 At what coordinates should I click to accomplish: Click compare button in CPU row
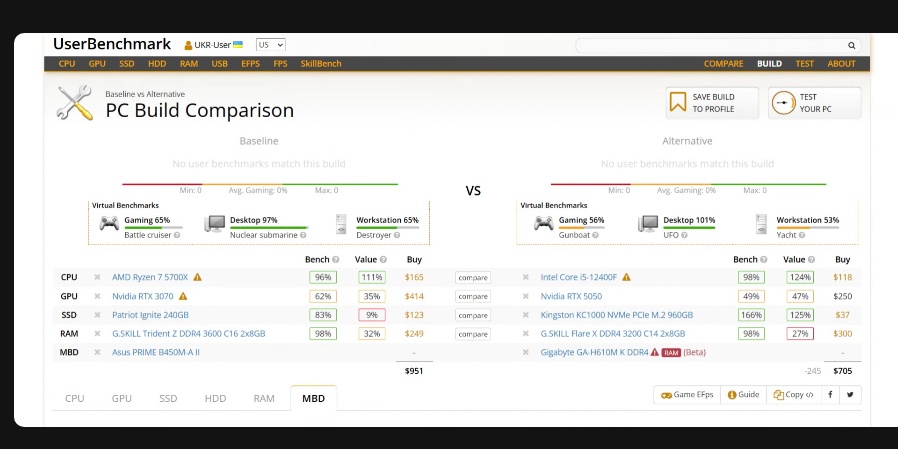(x=473, y=277)
